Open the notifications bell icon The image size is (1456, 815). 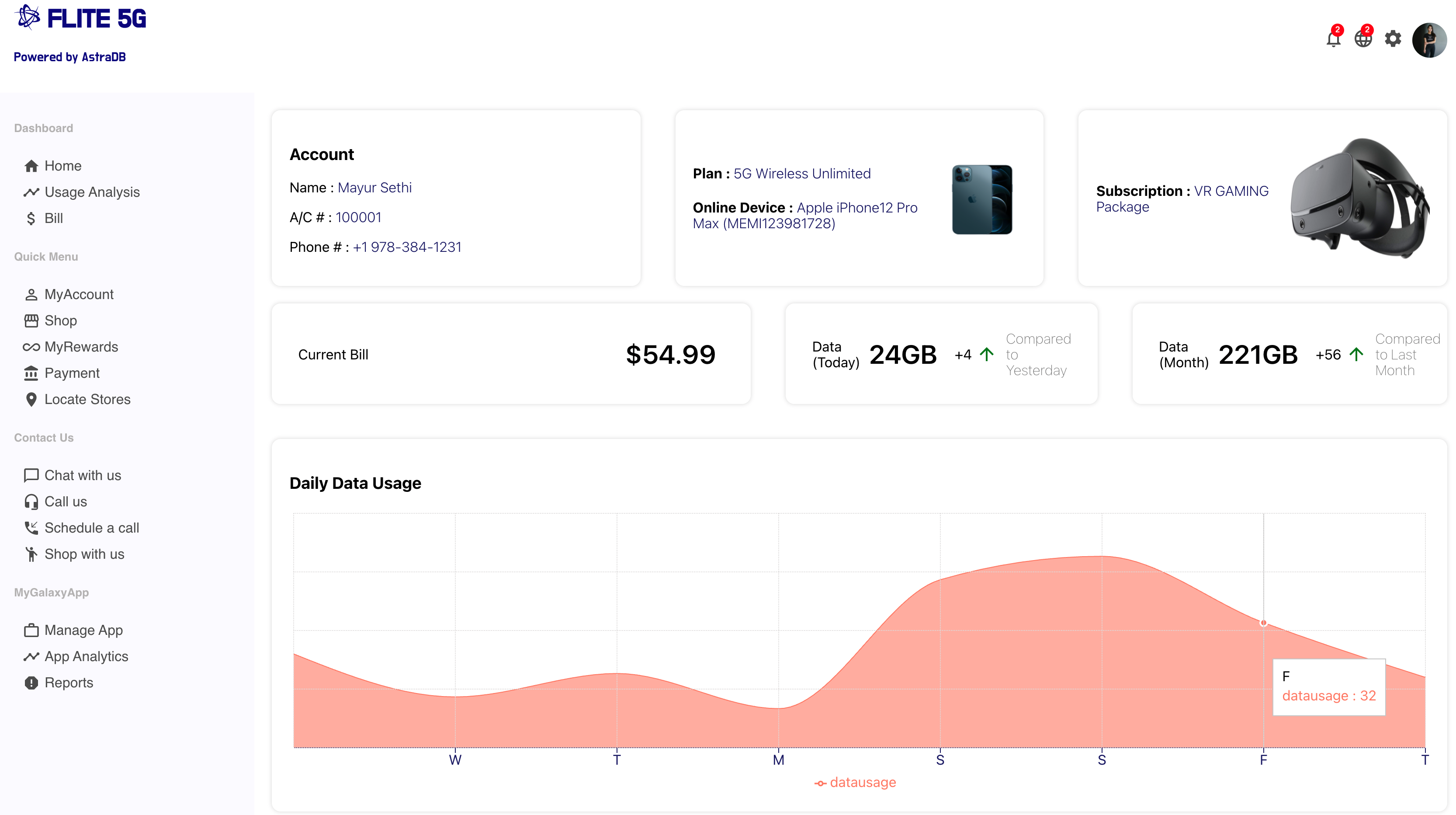point(1333,39)
